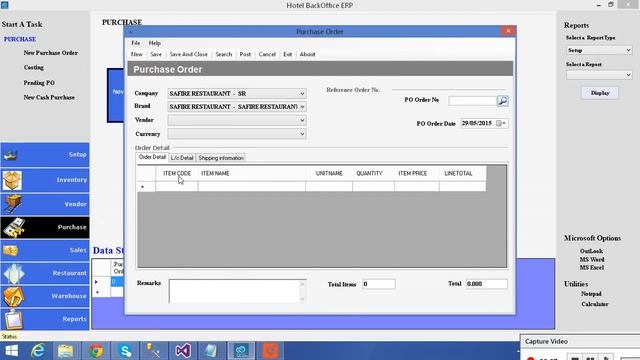Click Save And Close in toolbar

(189, 54)
